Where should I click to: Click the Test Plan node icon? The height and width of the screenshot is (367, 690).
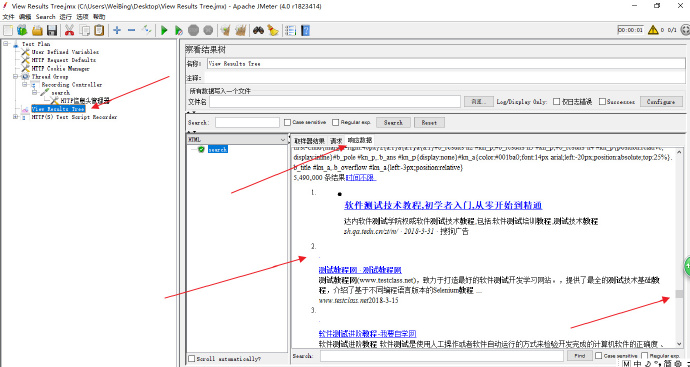[16, 44]
